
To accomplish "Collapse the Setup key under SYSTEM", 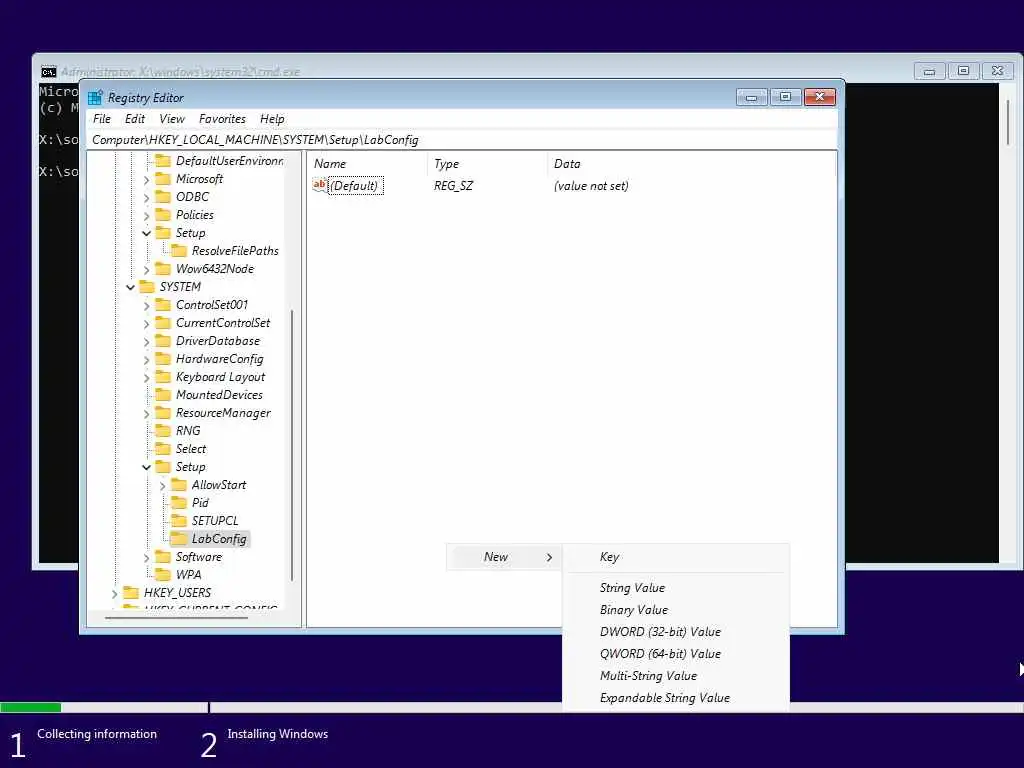I will 146,467.
